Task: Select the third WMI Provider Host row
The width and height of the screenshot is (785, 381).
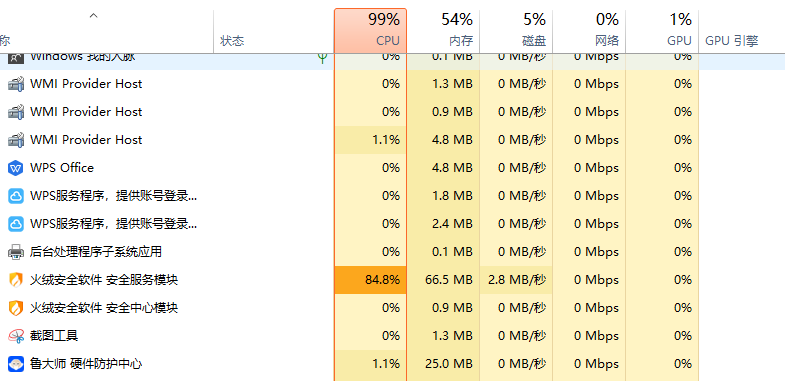Action: (x=392, y=140)
